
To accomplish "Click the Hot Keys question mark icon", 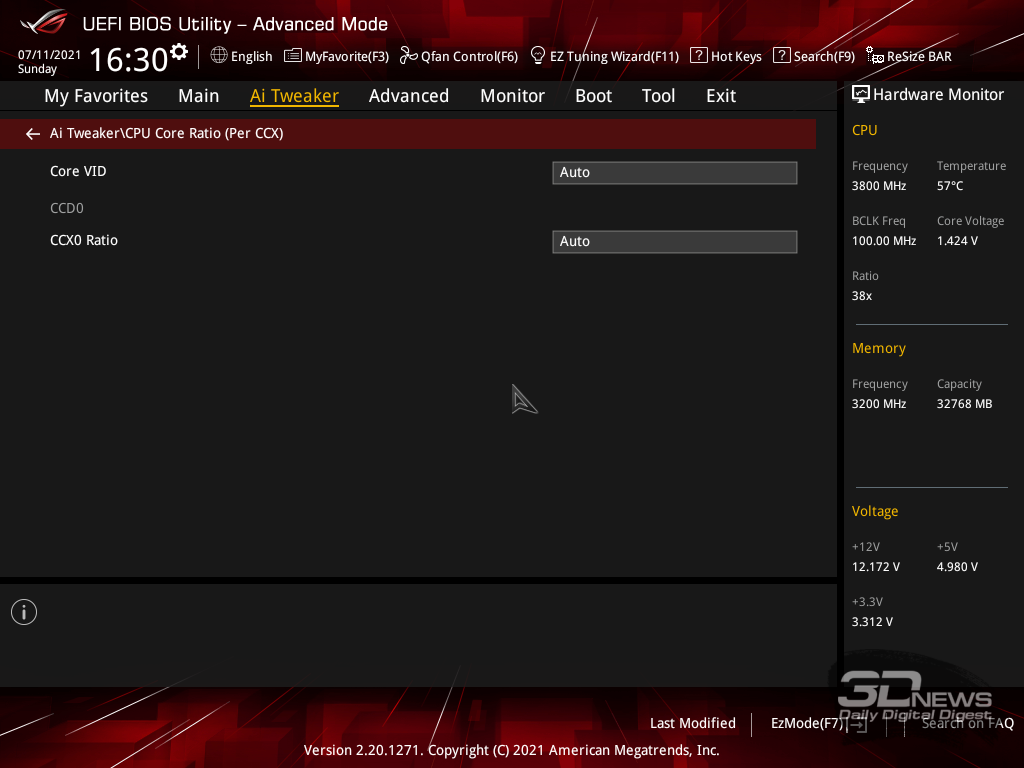I will (699, 56).
